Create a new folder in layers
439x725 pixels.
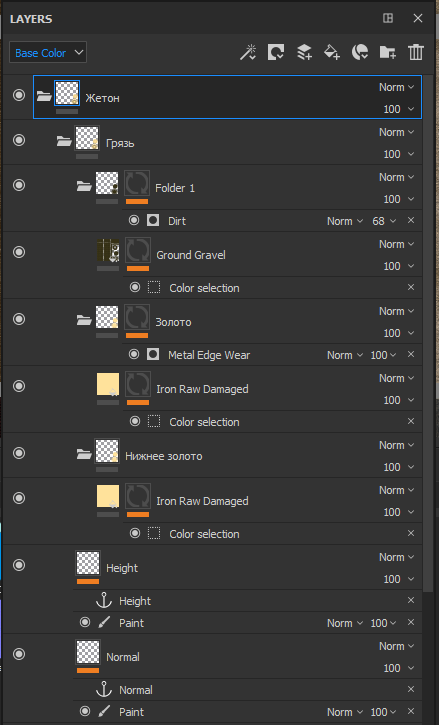click(388, 52)
